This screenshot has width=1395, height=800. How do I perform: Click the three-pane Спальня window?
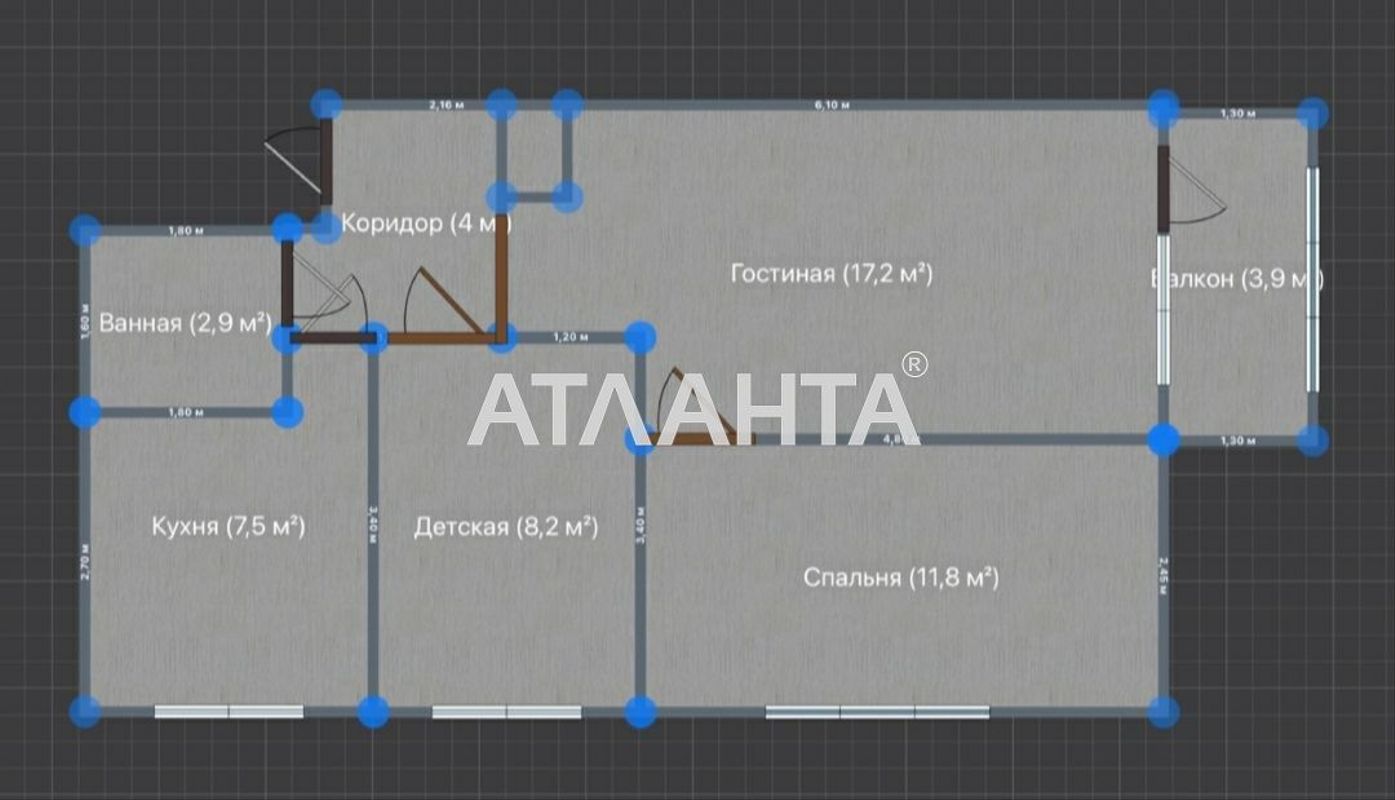tap(877, 712)
